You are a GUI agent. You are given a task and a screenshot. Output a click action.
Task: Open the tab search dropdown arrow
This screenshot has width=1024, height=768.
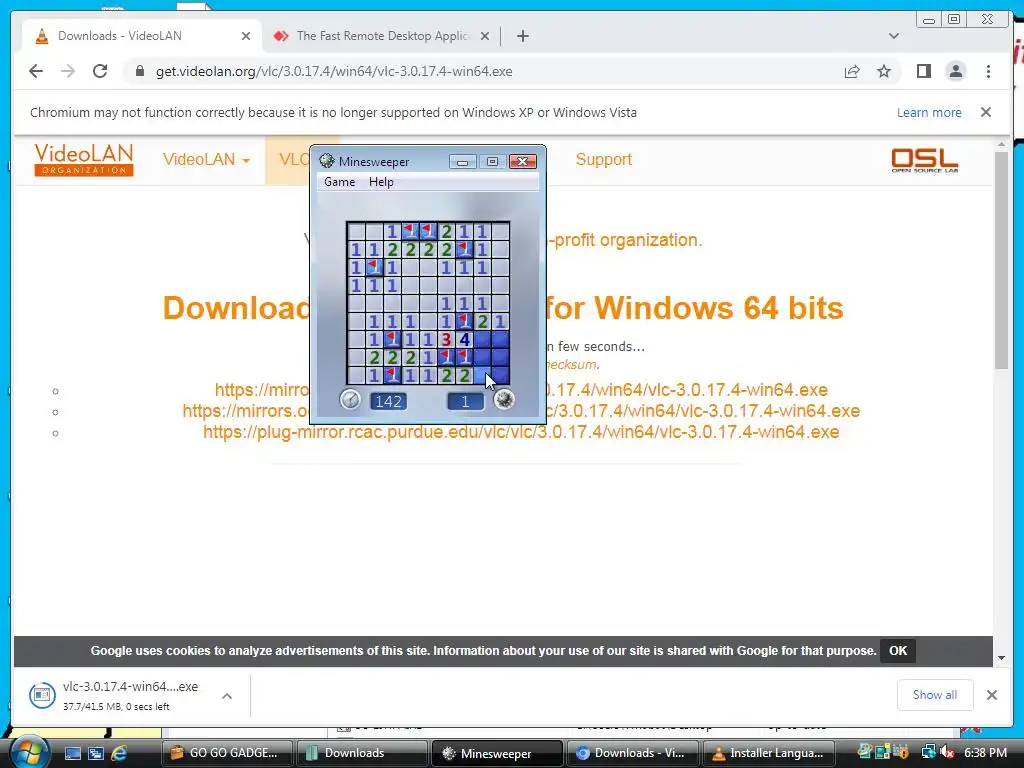[893, 36]
